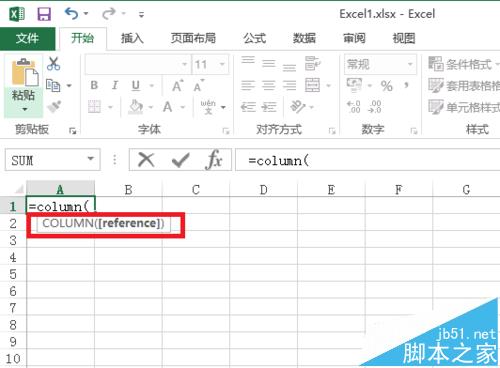Click the Cut scissors icon
This screenshot has height=368, width=500.
54,63
